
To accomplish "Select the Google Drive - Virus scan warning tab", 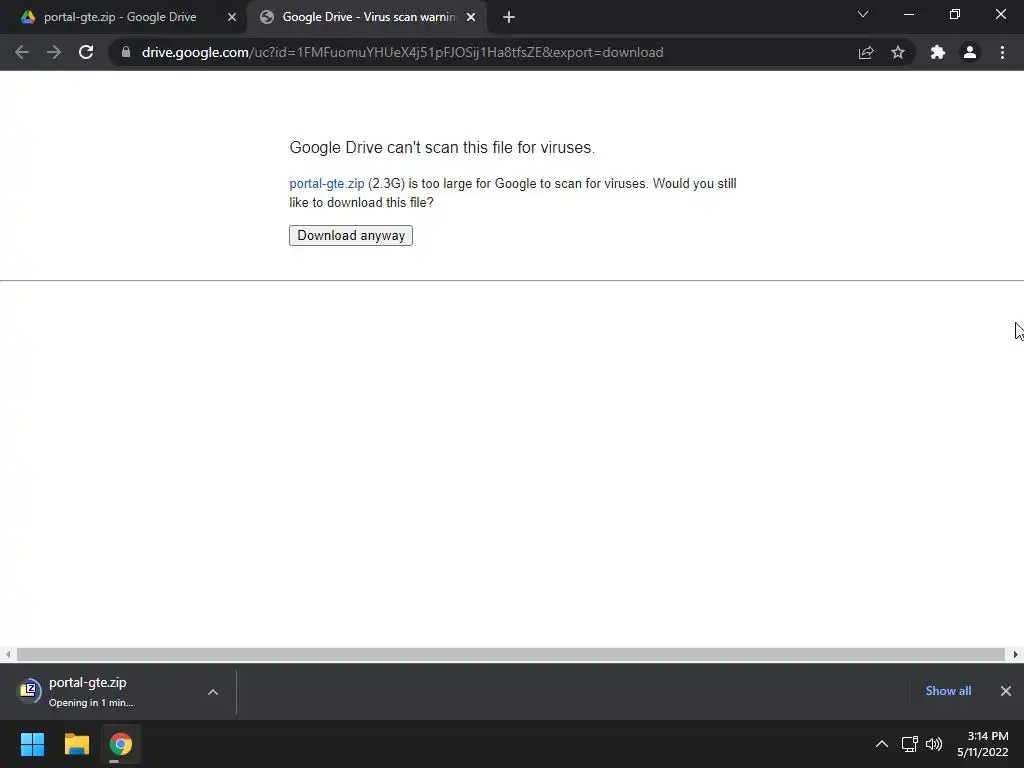I will tap(366, 17).
